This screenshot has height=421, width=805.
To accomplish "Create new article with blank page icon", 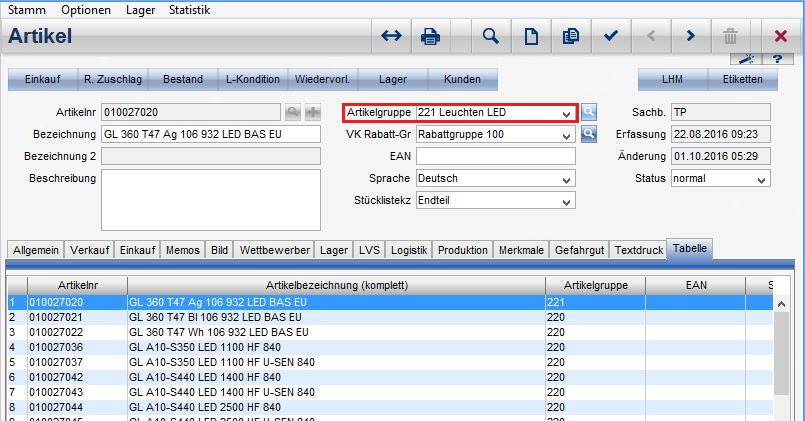I will point(532,36).
